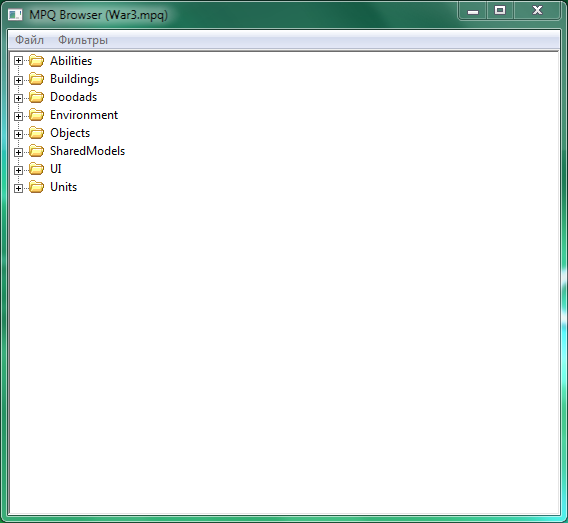This screenshot has height=523, width=568.
Task: Close the MPQ Browser window
Action: coord(537,11)
